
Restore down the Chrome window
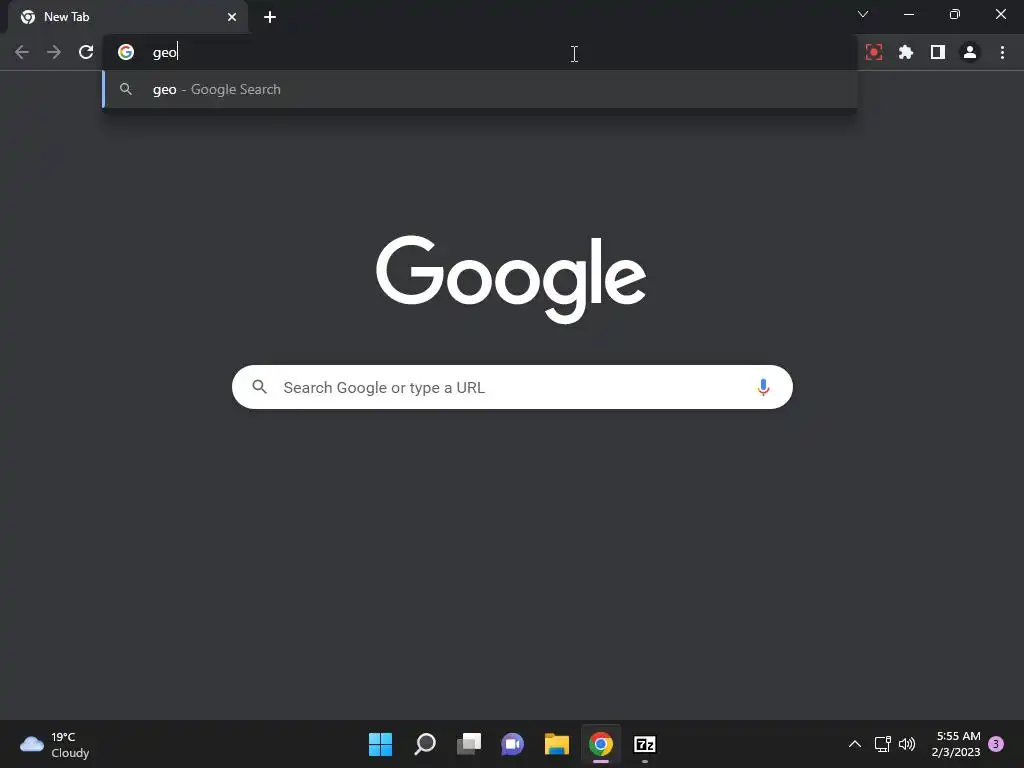click(x=955, y=14)
